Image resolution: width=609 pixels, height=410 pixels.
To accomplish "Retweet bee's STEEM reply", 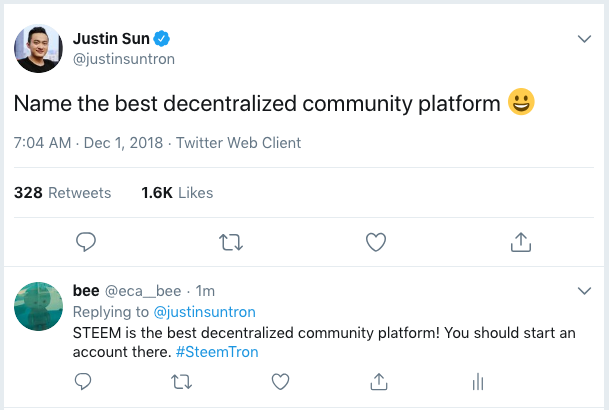I will [182, 381].
